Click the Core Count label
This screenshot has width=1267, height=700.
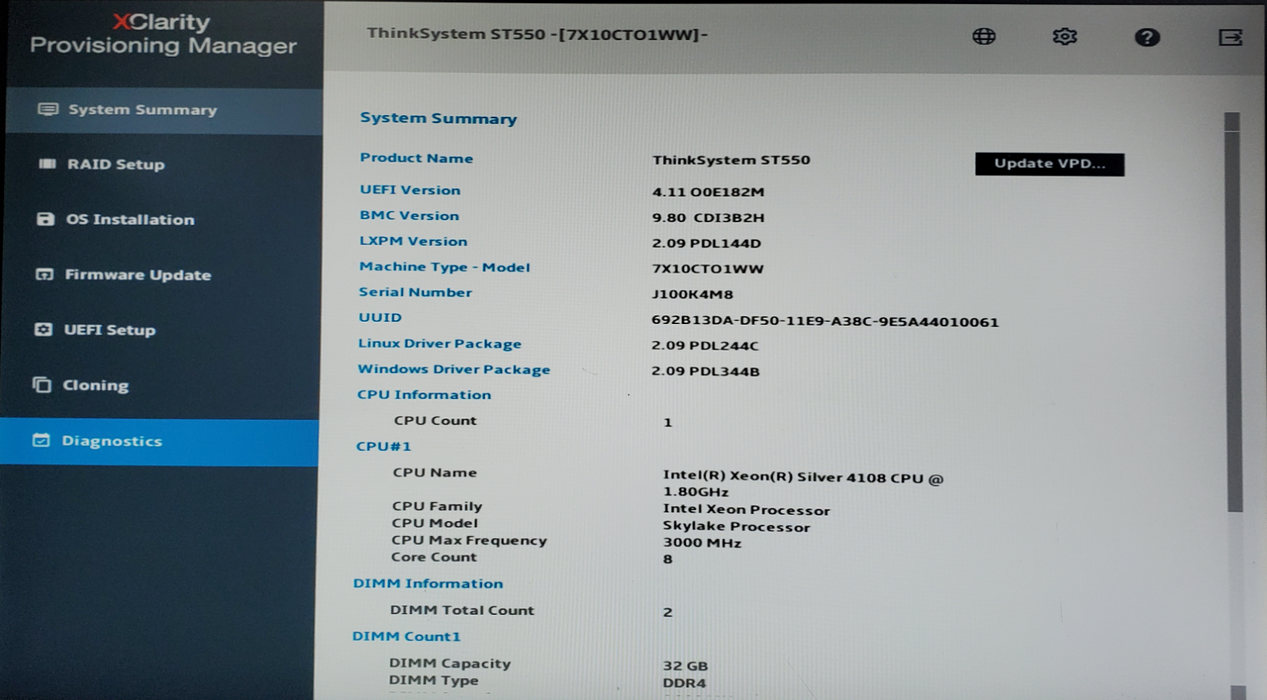tap(434, 557)
